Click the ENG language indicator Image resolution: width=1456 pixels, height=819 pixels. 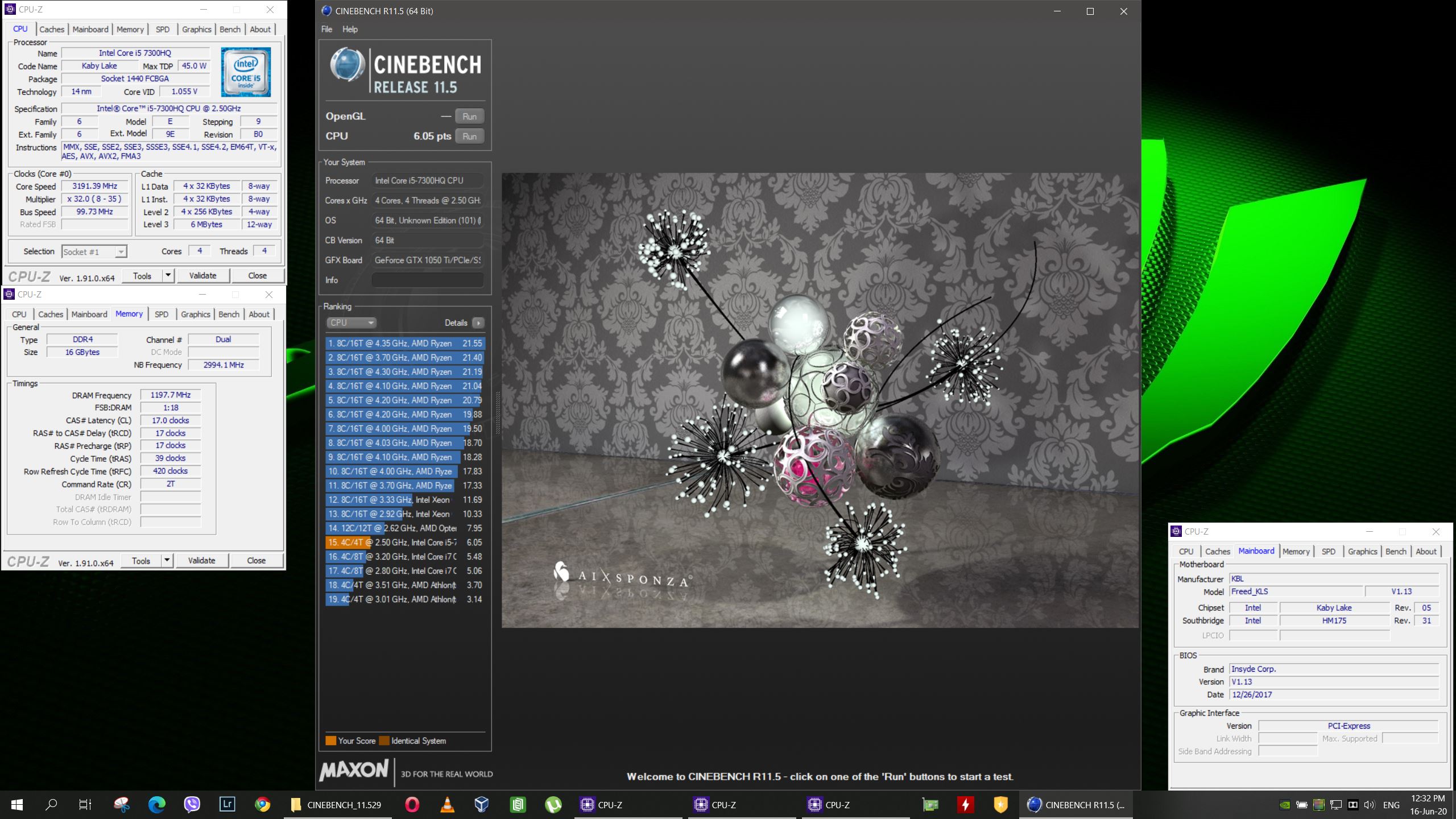click(x=1391, y=805)
